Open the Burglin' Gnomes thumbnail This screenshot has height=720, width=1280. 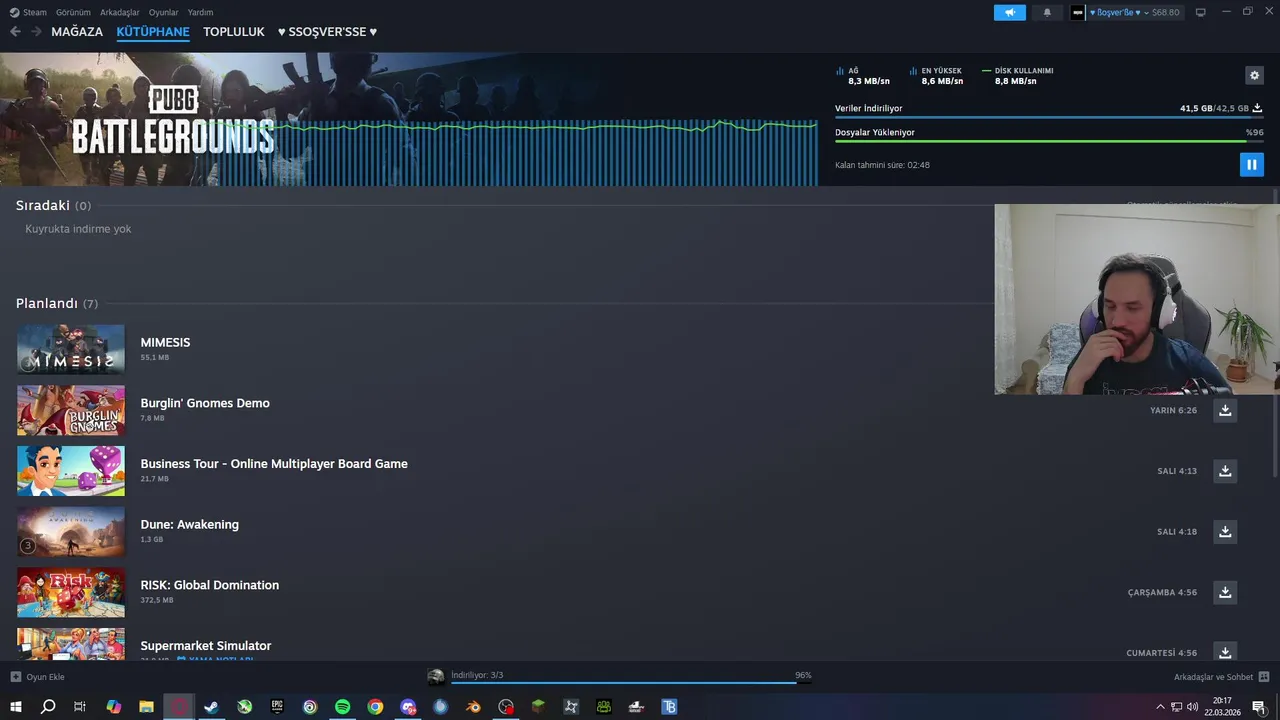point(71,410)
